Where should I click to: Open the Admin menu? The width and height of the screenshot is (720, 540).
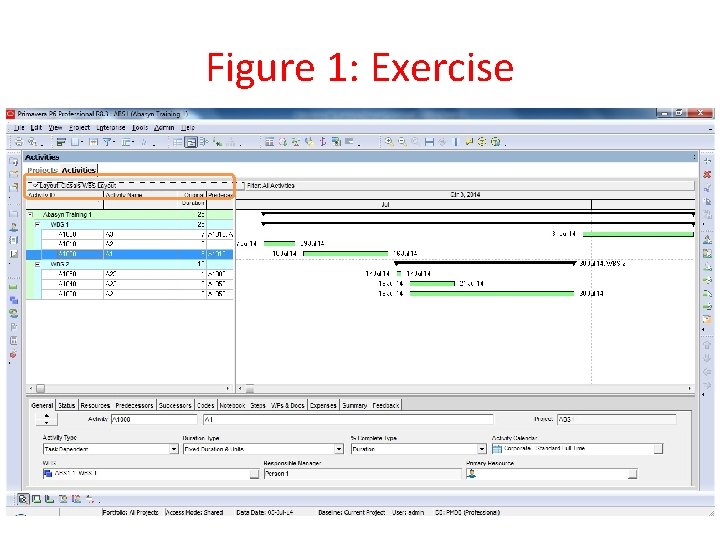163,128
